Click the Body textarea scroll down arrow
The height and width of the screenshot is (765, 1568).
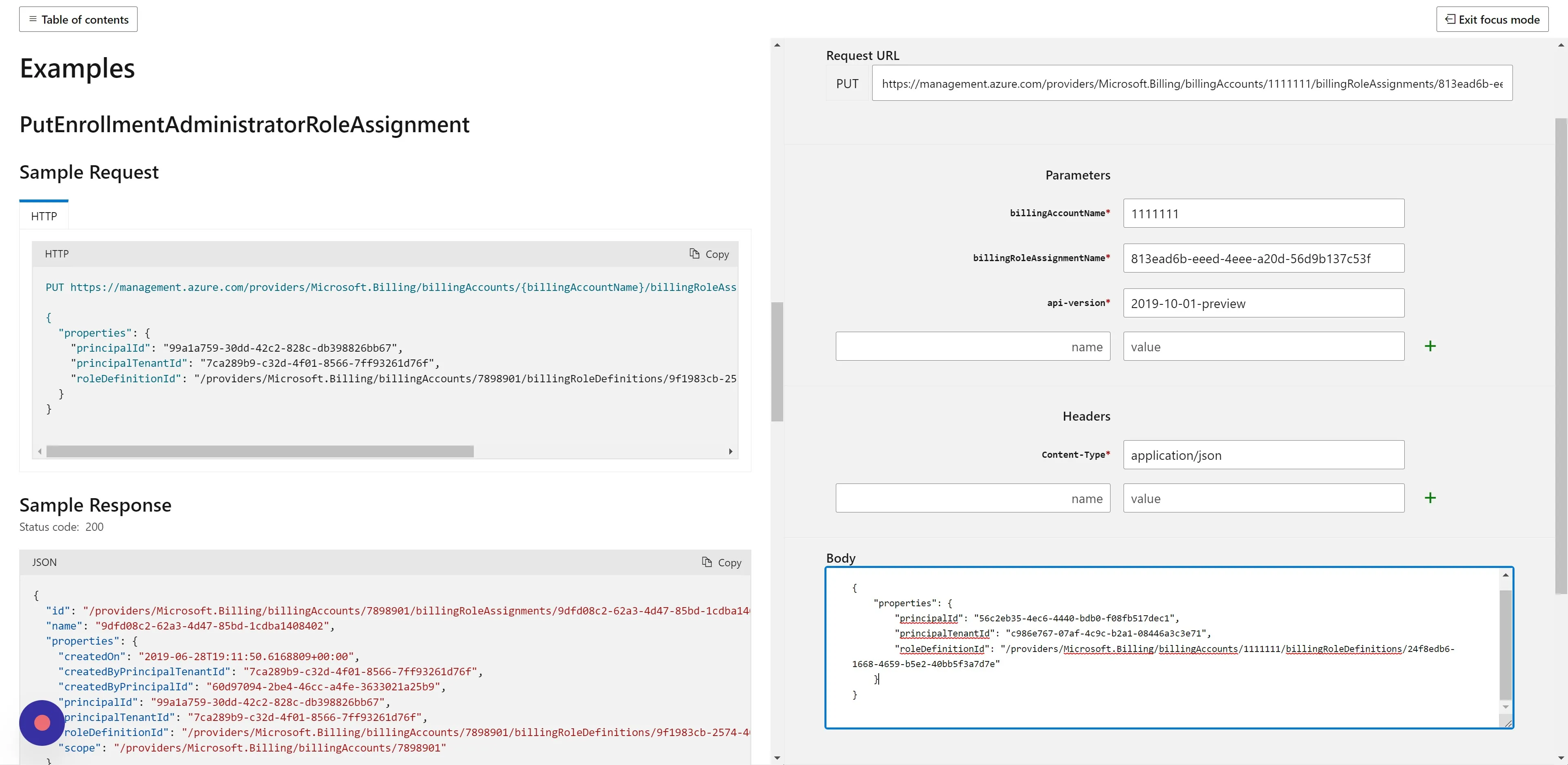coord(1506,707)
